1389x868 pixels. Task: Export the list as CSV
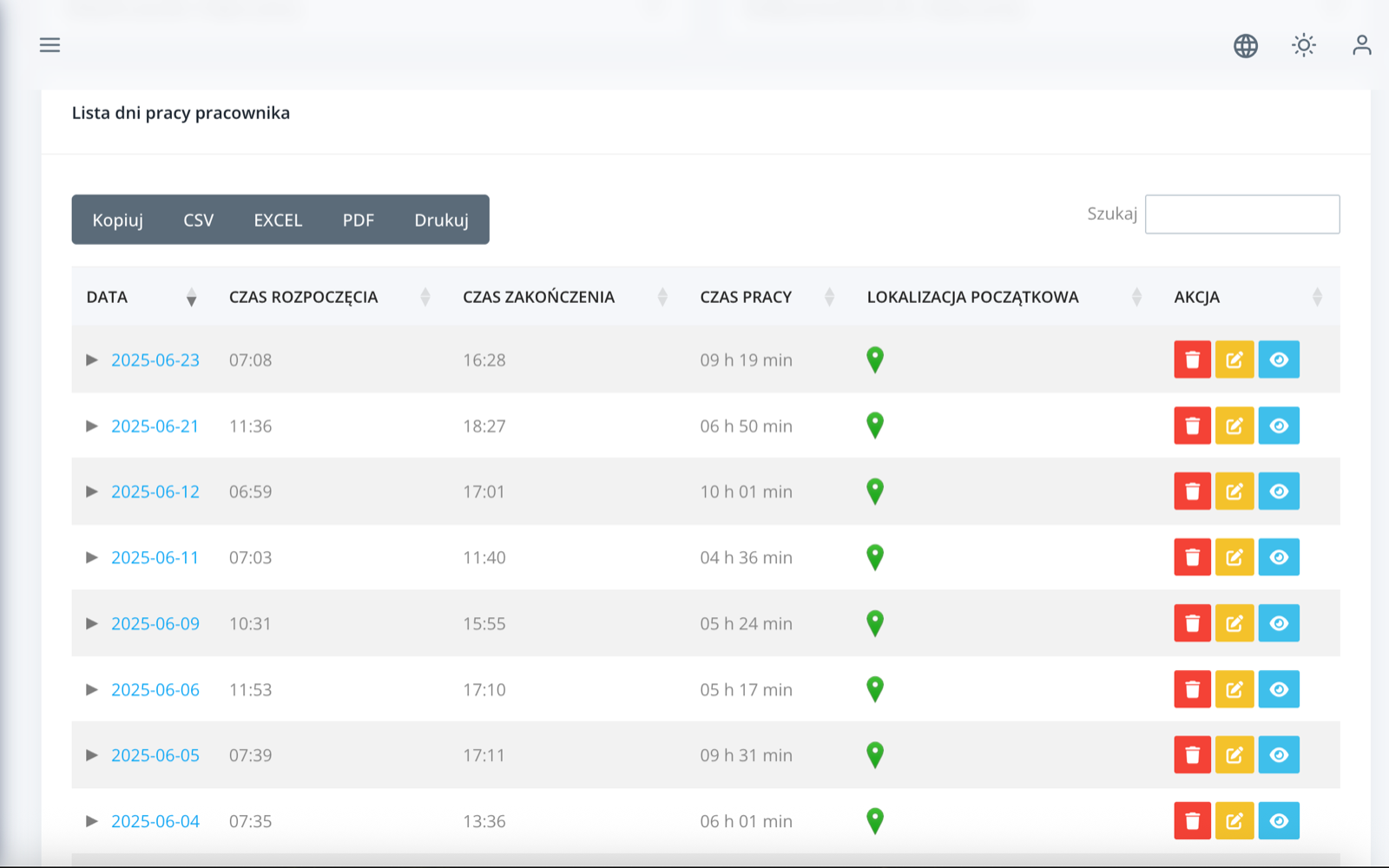[x=198, y=220]
